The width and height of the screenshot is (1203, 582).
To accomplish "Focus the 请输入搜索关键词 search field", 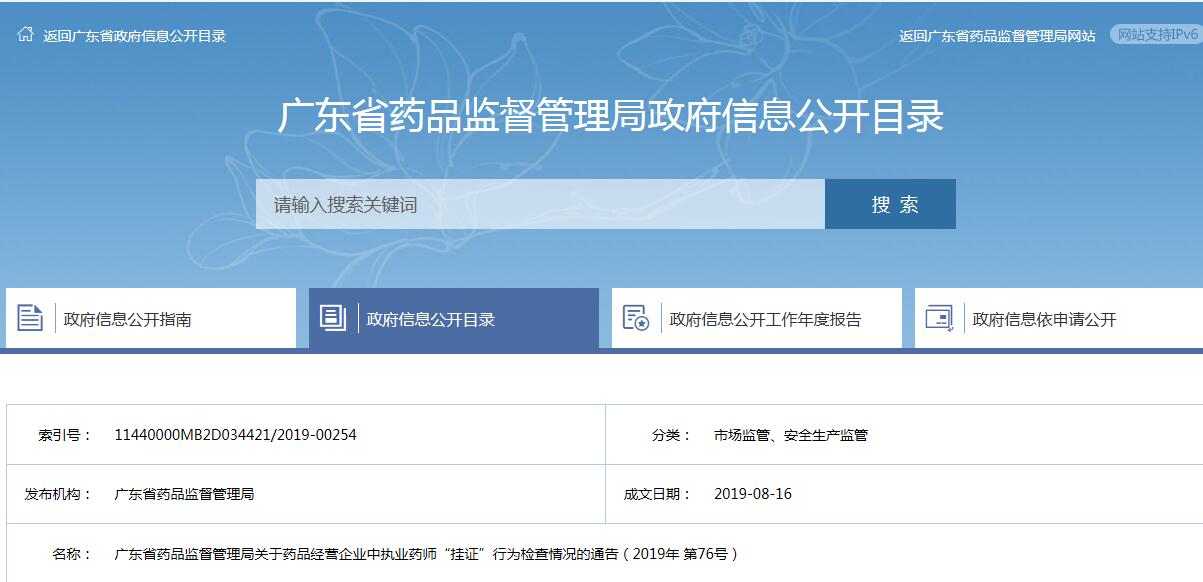I will point(540,205).
